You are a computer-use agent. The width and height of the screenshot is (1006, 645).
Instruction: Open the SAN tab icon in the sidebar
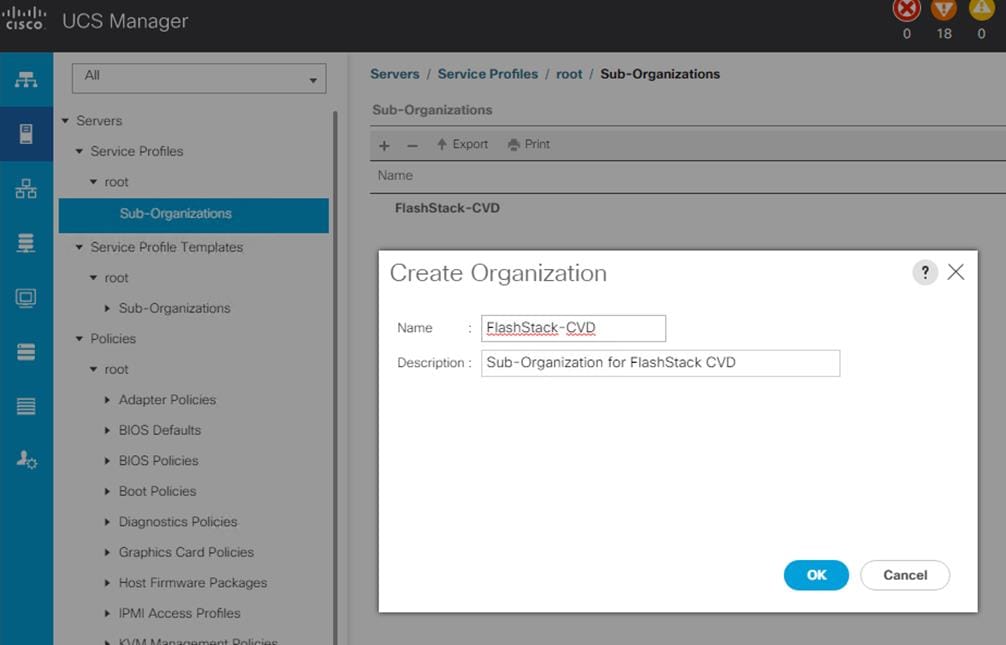[x=26, y=243]
